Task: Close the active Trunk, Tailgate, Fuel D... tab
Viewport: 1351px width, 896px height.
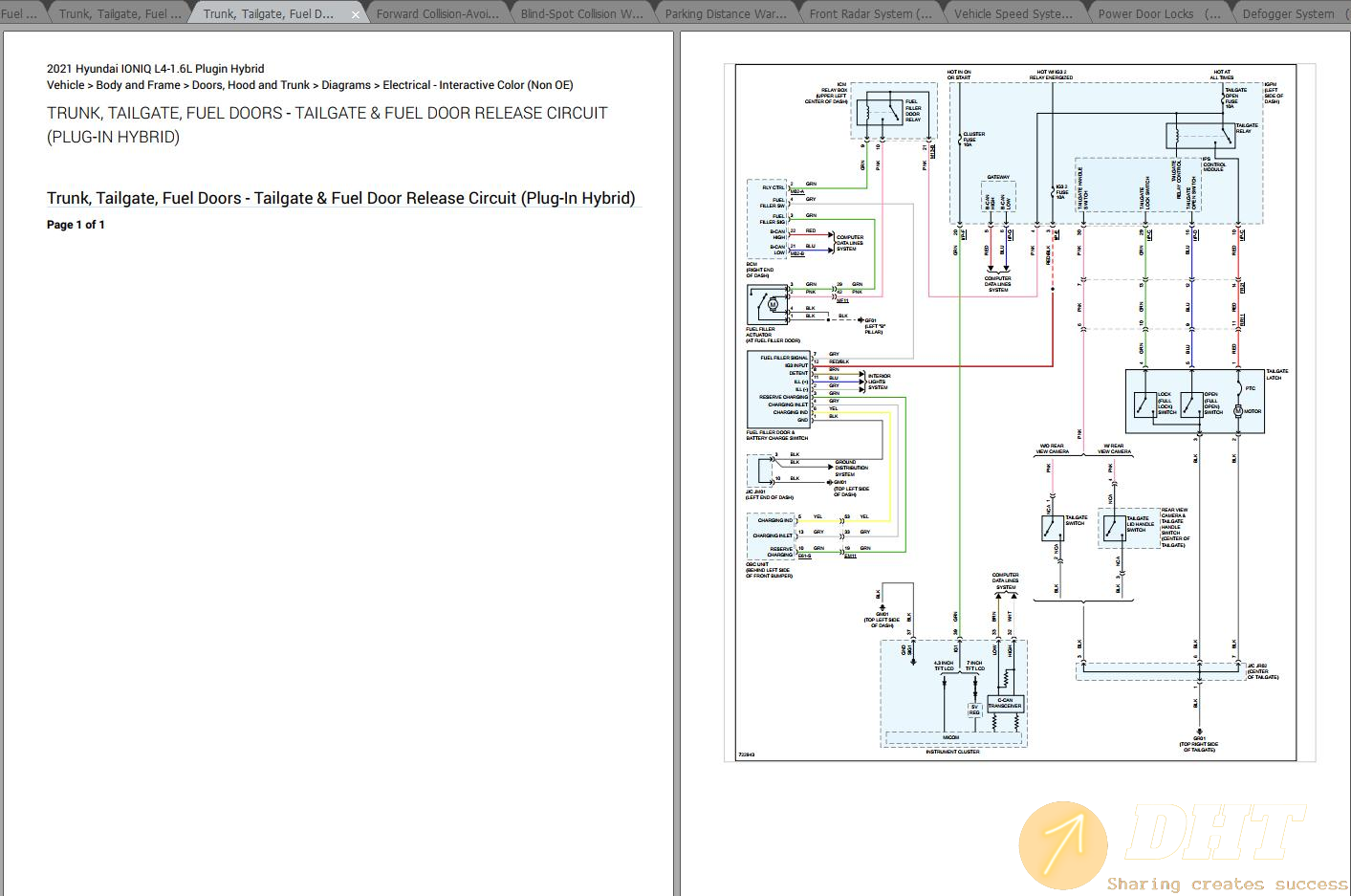Action: (x=356, y=14)
